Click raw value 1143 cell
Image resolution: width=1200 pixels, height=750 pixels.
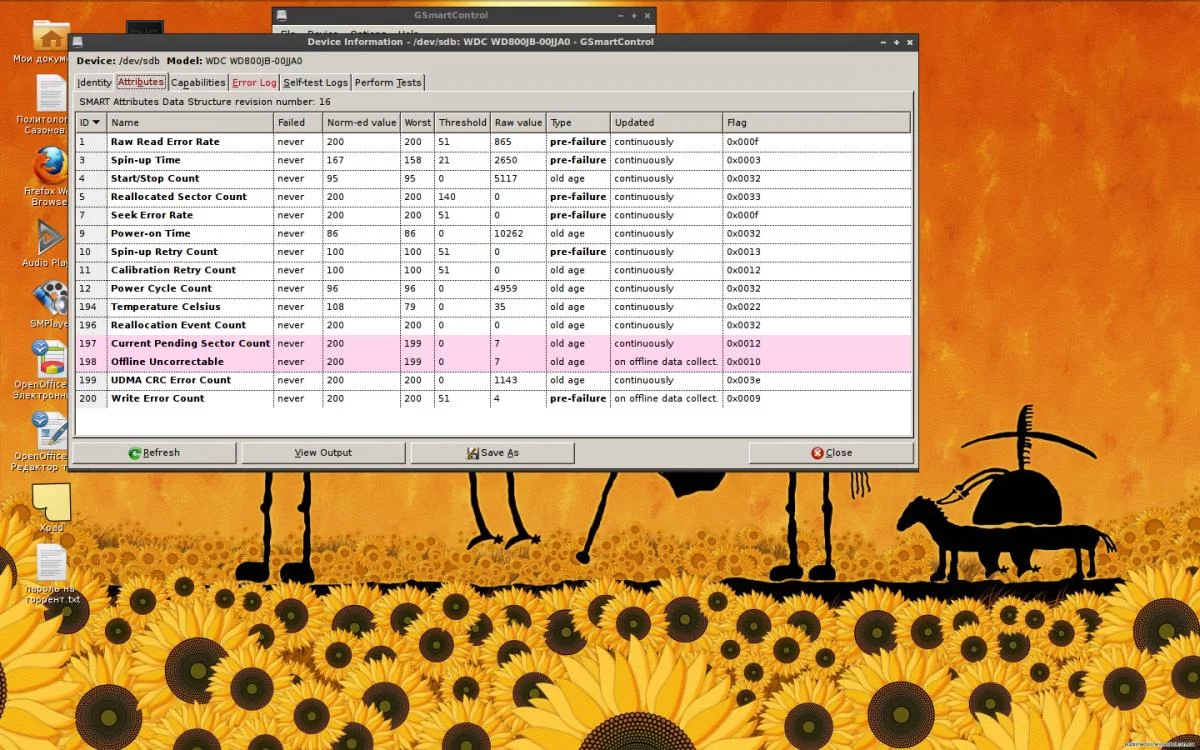click(518, 380)
